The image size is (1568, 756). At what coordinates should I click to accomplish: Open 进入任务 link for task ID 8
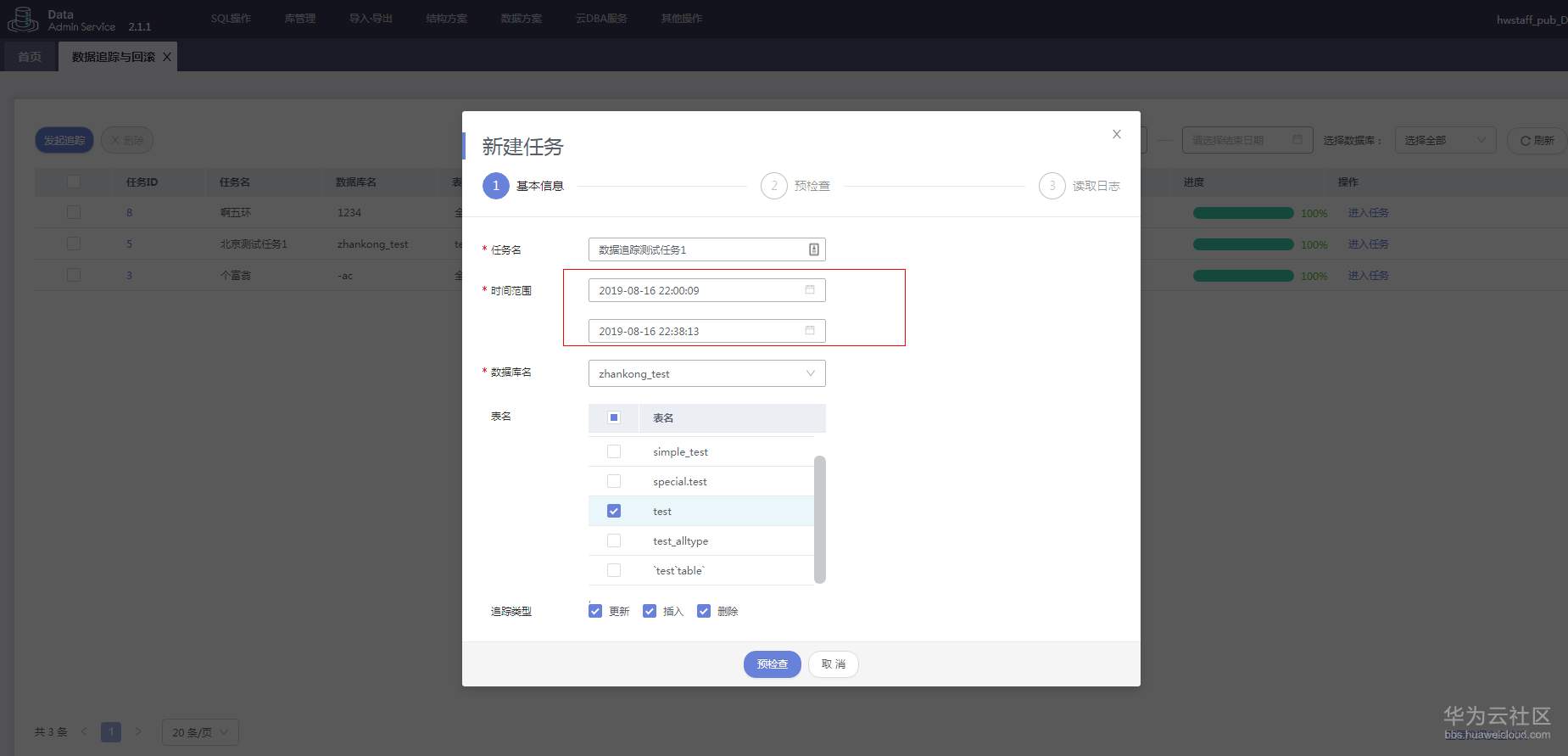(1369, 213)
